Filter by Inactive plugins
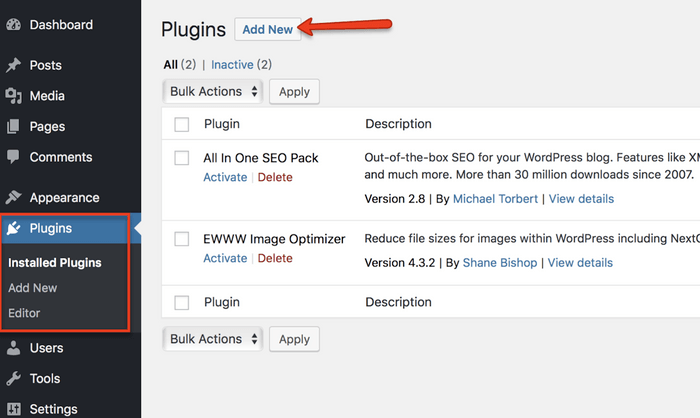 point(232,65)
